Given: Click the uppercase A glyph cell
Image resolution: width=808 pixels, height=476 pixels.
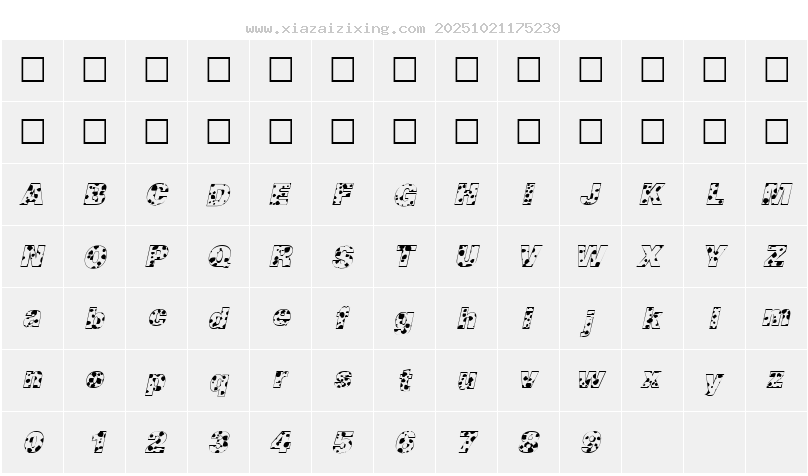Looking at the screenshot, I should point(33,194).
